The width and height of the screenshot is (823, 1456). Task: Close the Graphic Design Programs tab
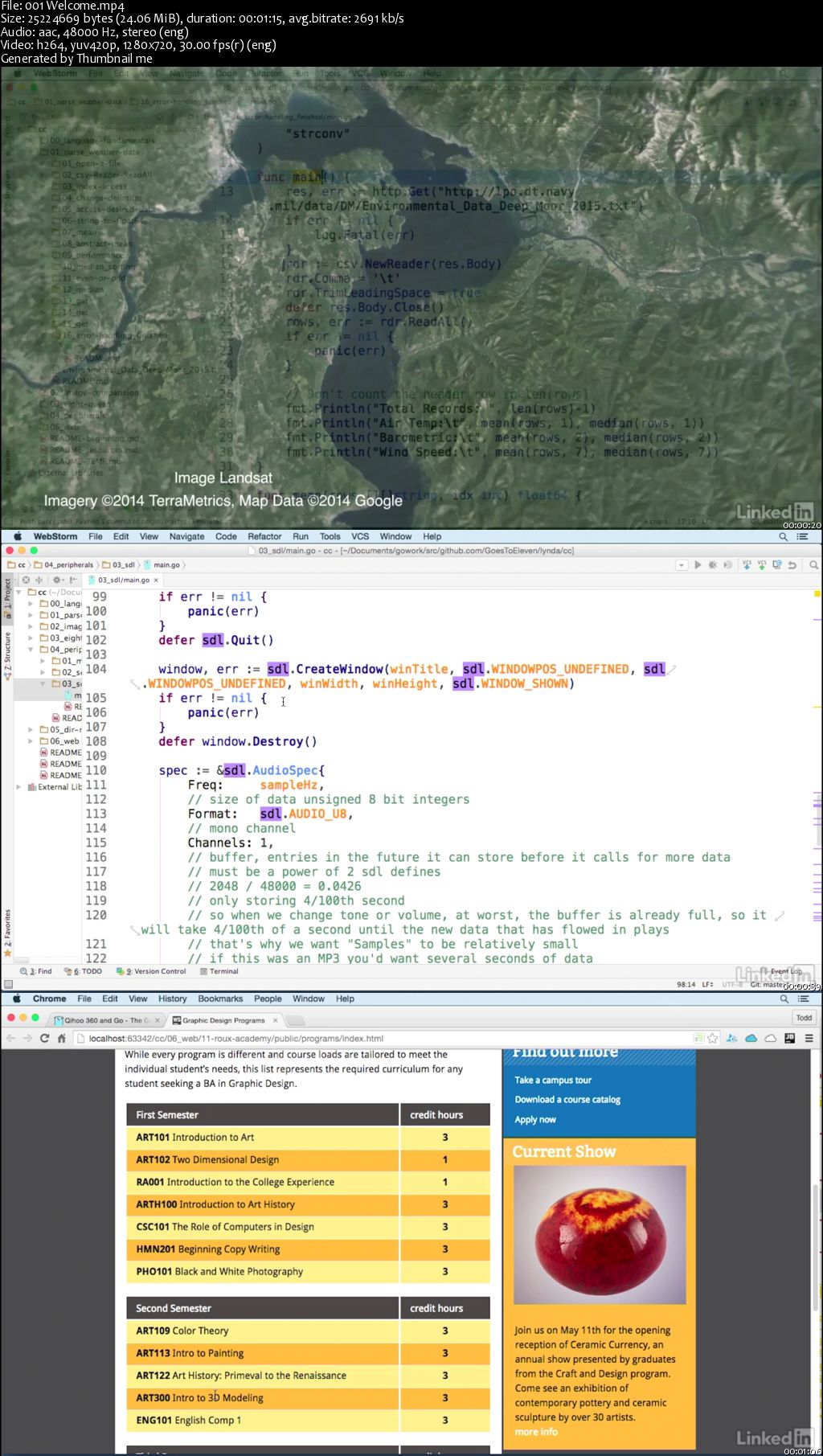point(275,1020)
